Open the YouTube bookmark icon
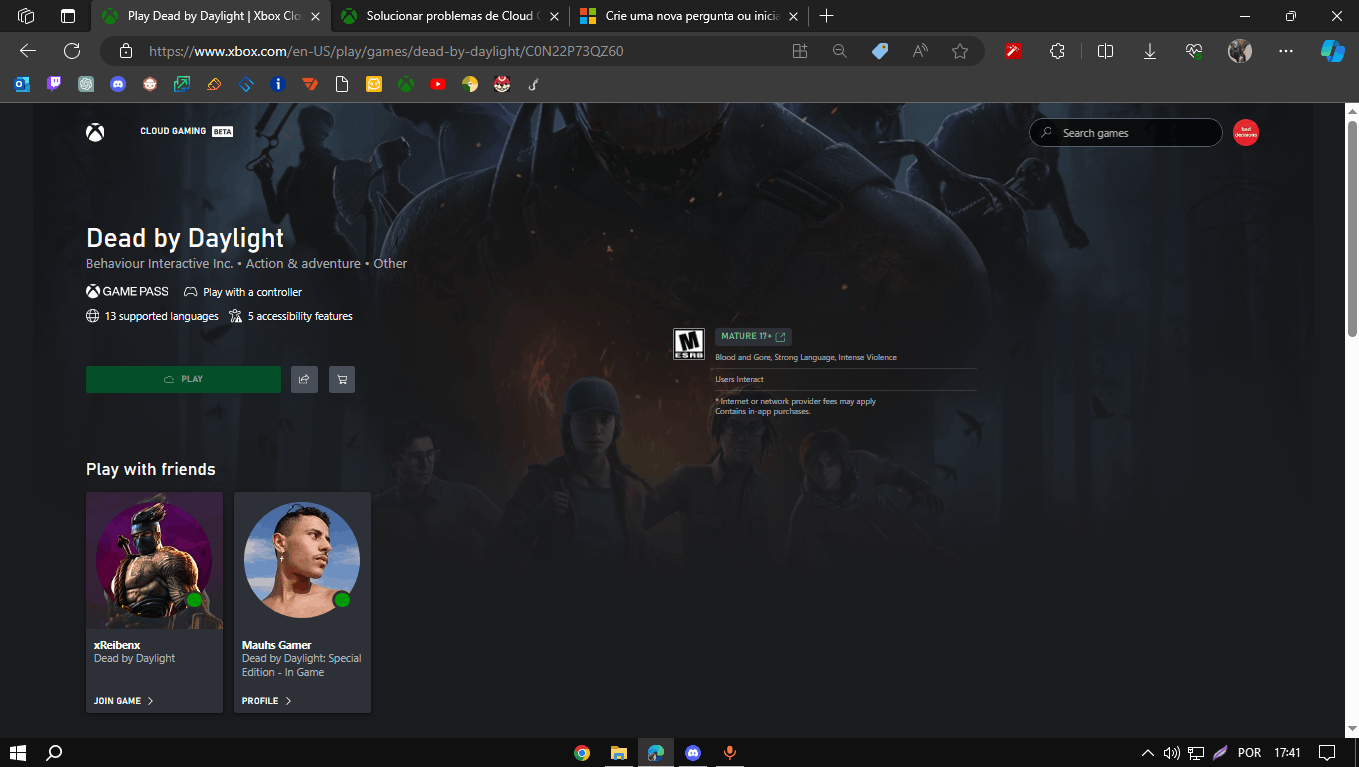The width and height of the screenshot is (1359, 767). (438, 85)
